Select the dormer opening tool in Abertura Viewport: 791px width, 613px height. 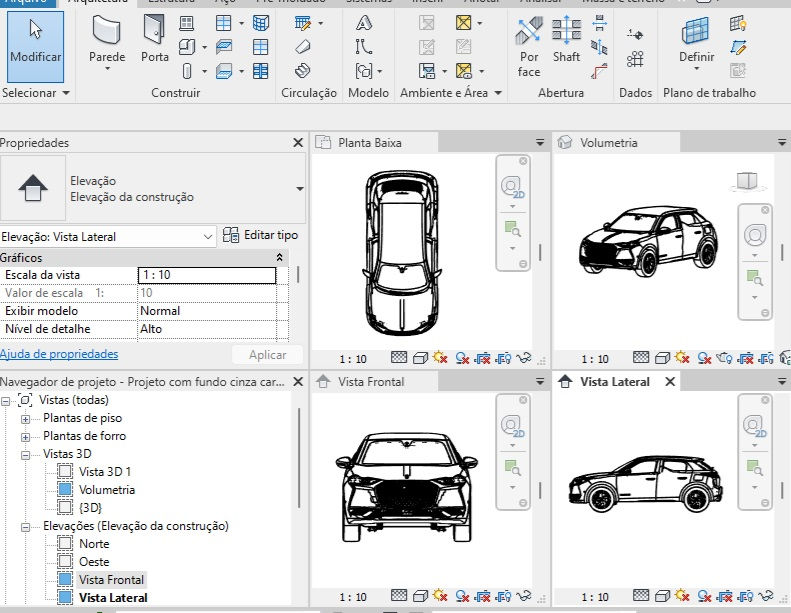[599, 71]
